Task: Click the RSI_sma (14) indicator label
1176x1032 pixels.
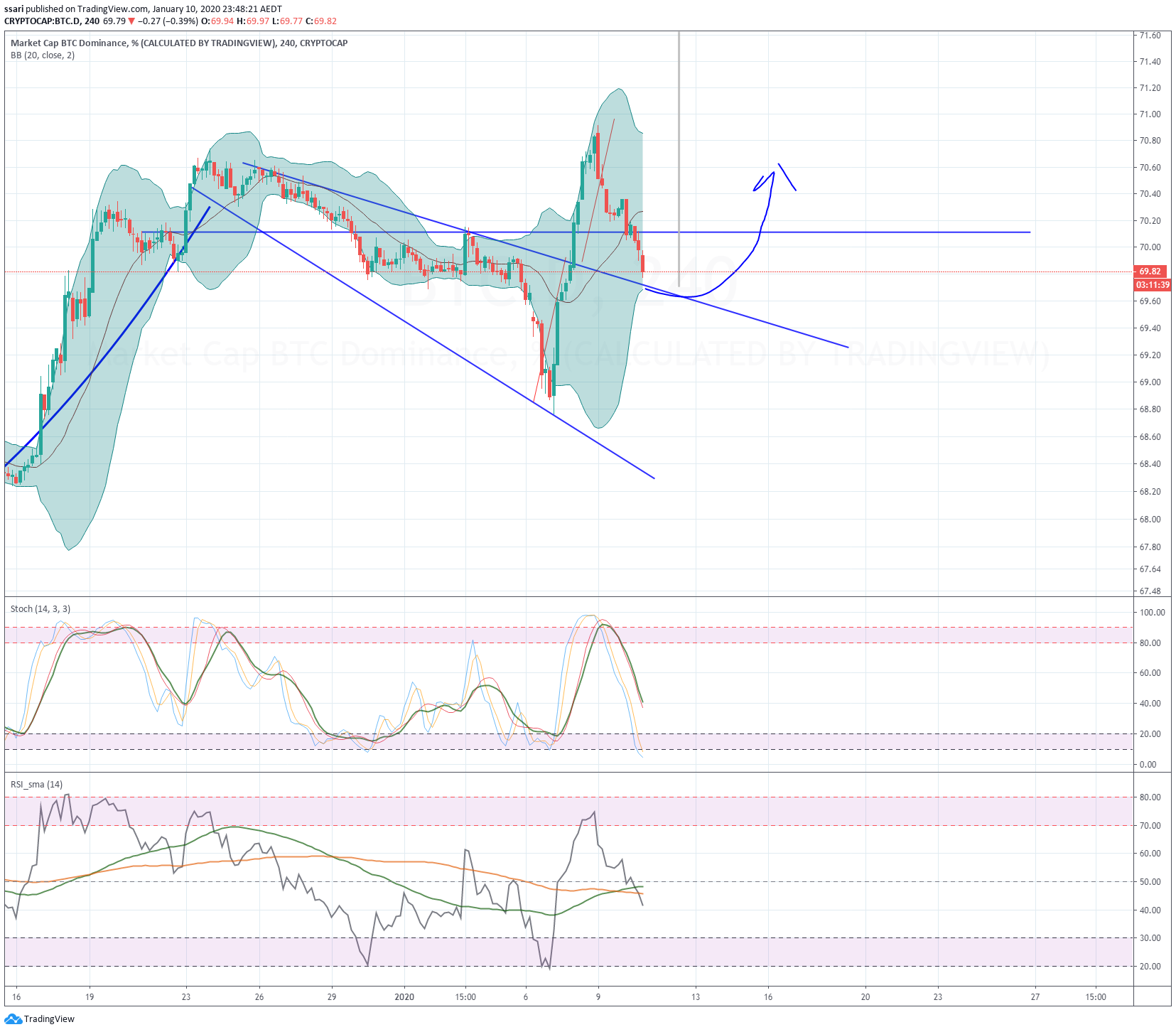Action: [x=36, y=785]
